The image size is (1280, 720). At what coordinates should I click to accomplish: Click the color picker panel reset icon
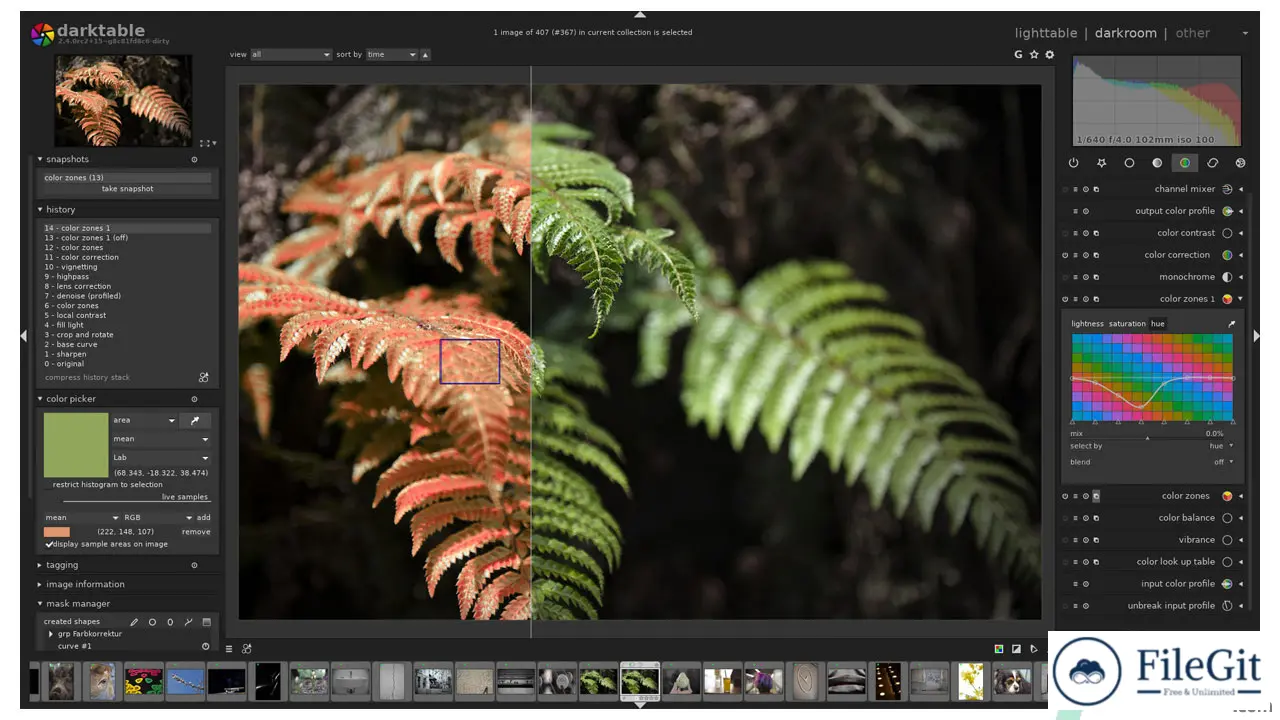[194, 399]
